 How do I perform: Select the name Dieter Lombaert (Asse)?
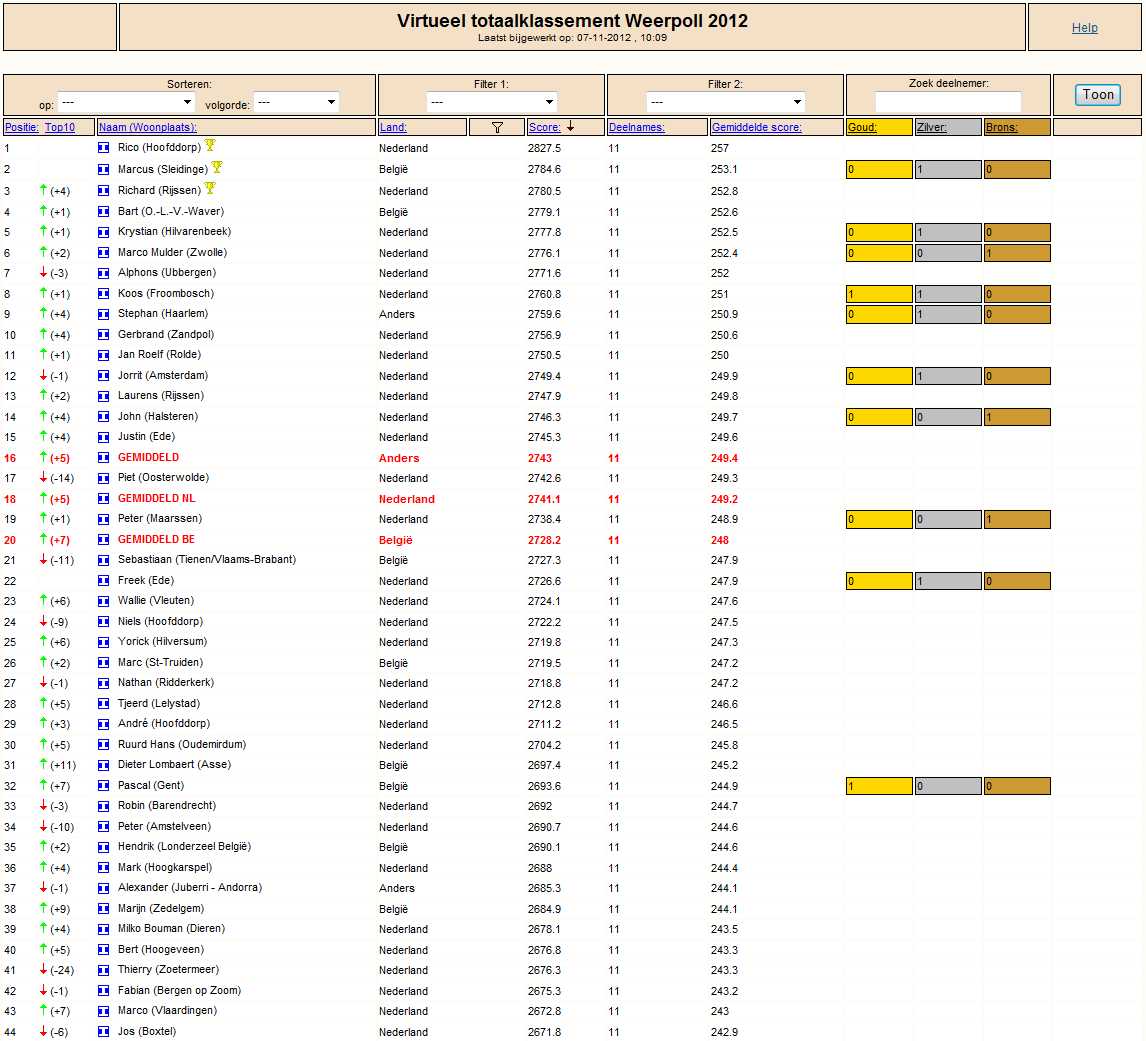click(x=174, y=765)
